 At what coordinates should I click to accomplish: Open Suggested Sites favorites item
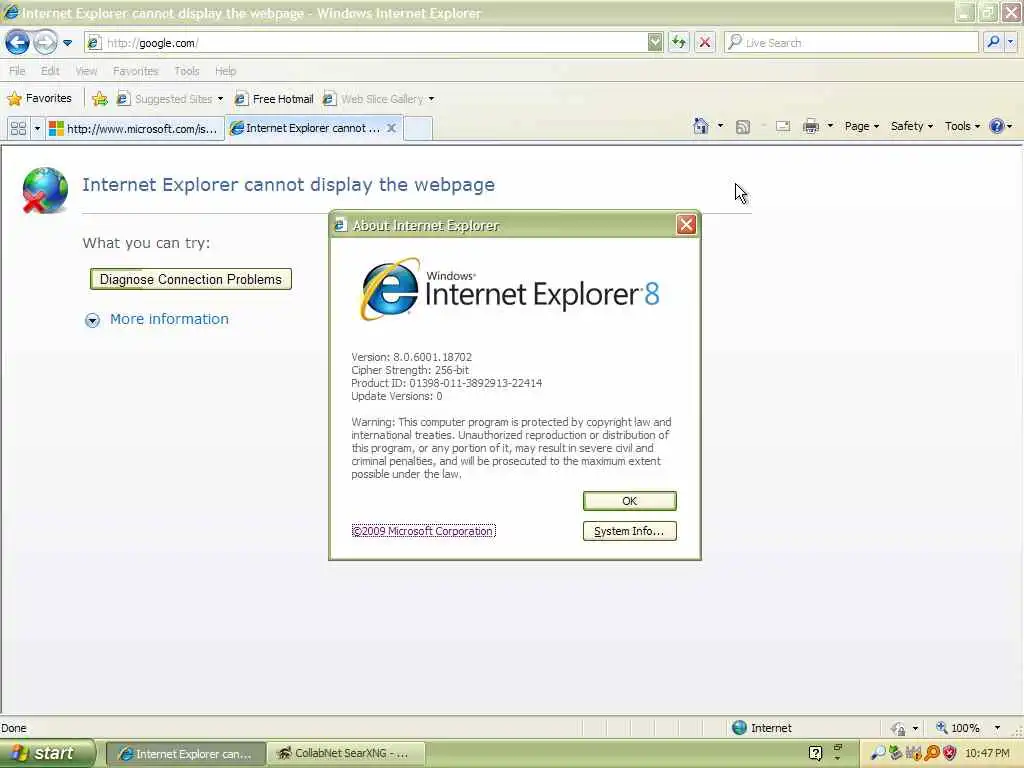point(170,99)
